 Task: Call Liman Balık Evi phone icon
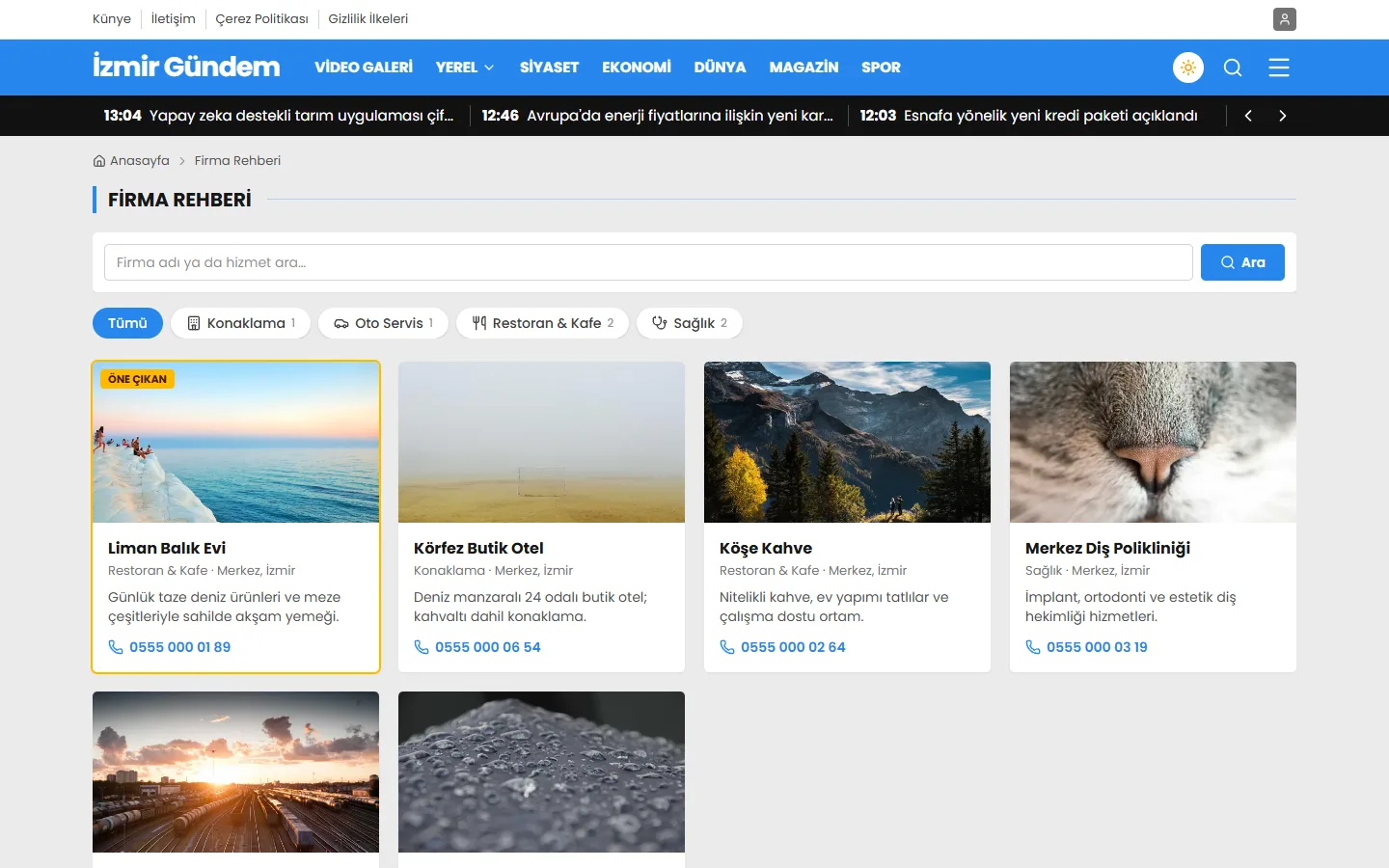click(116, 647)
